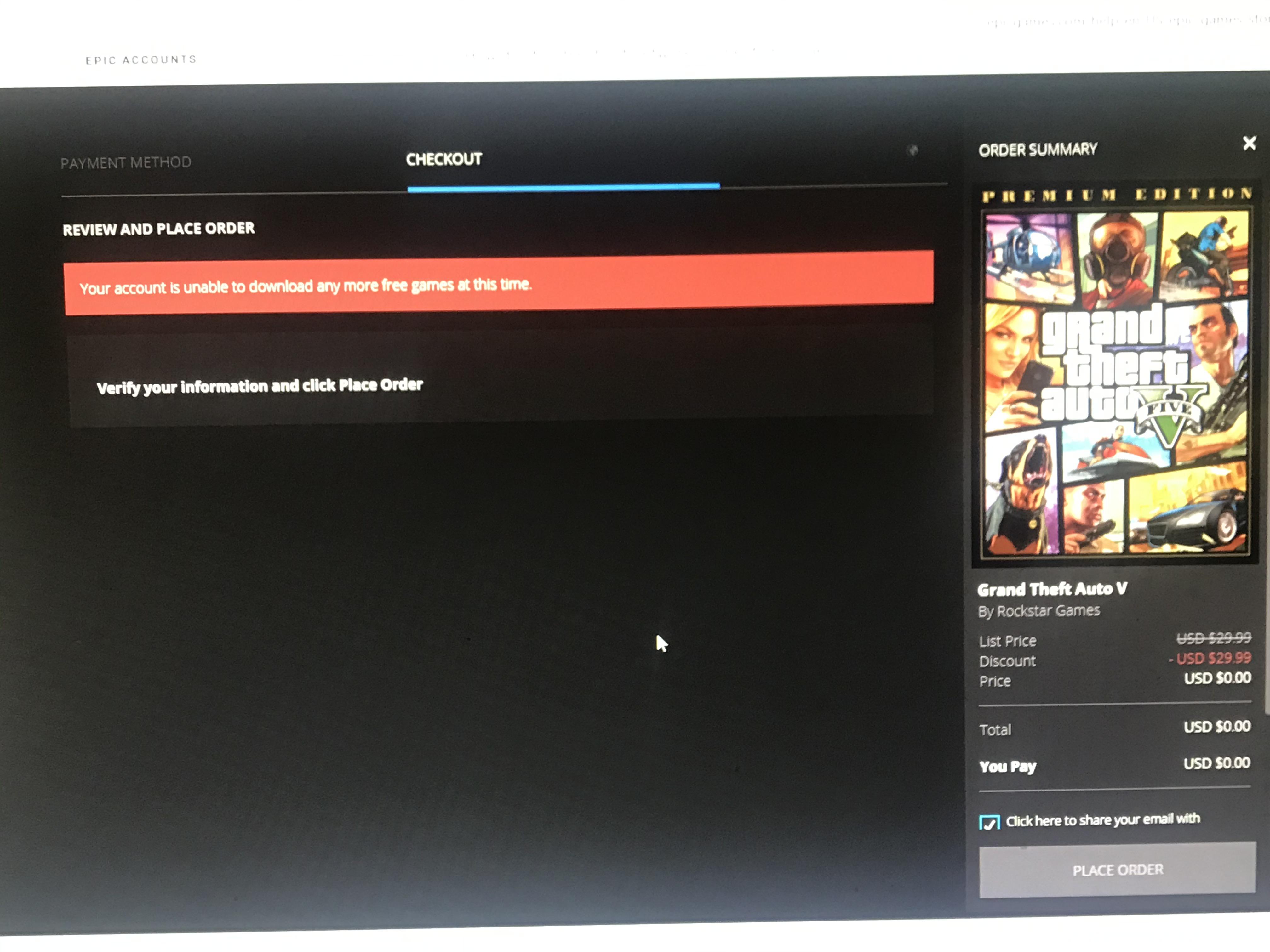1270x952 pixels.
Task: Click the Grand Theft Auto V title text
Action: 1052,589
